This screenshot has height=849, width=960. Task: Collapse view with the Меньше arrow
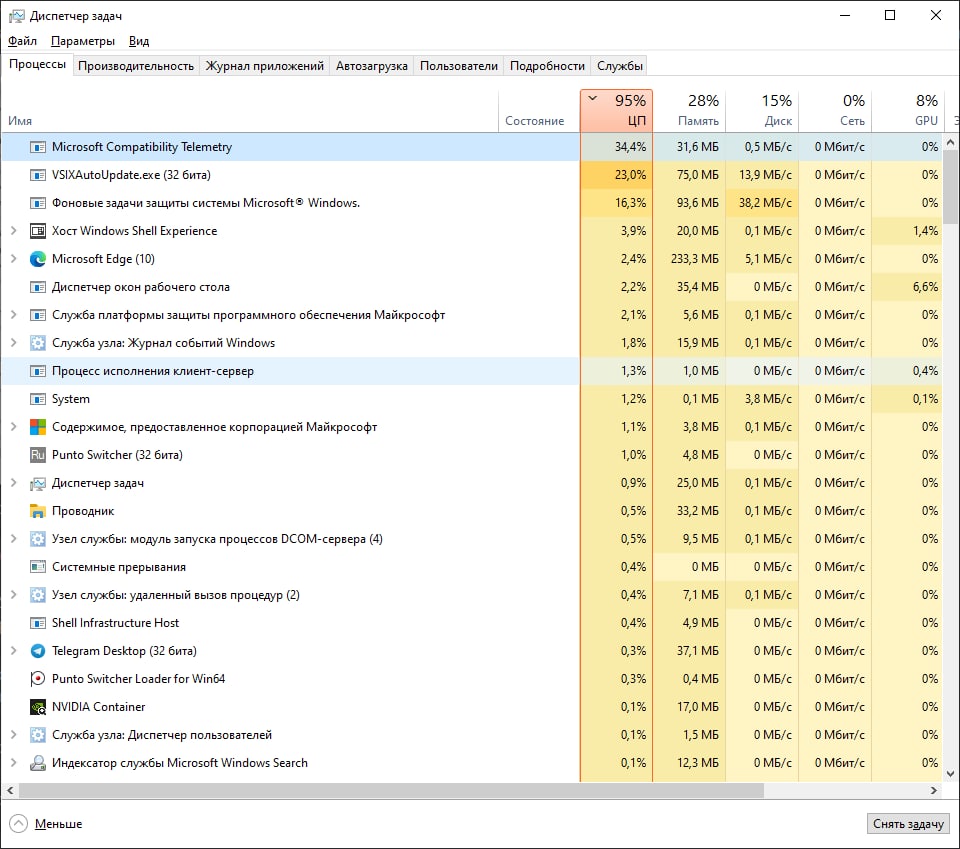pyautogui.click(x=18, y=824)
